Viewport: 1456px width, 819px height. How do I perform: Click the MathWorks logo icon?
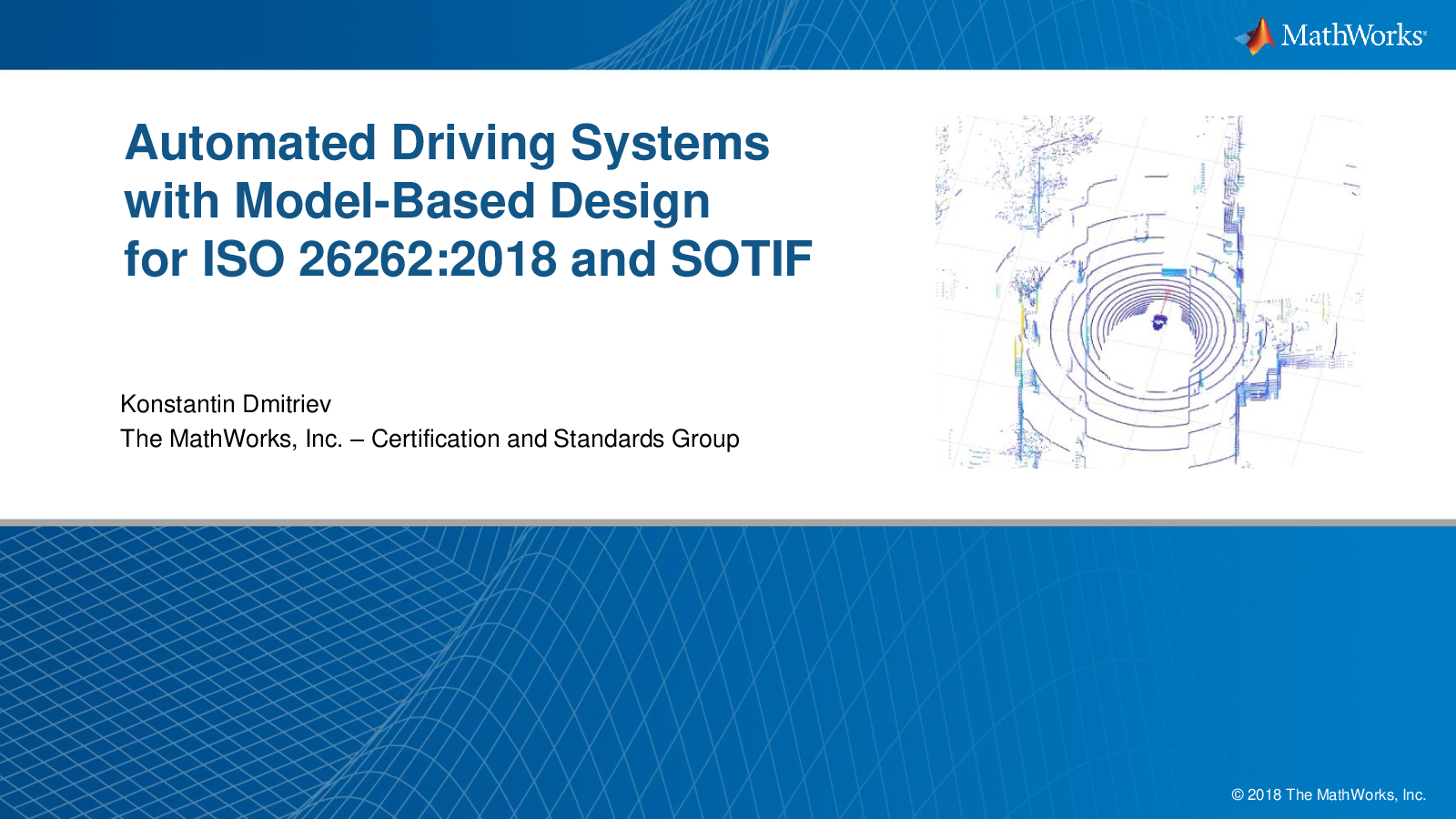(1255, 36)
